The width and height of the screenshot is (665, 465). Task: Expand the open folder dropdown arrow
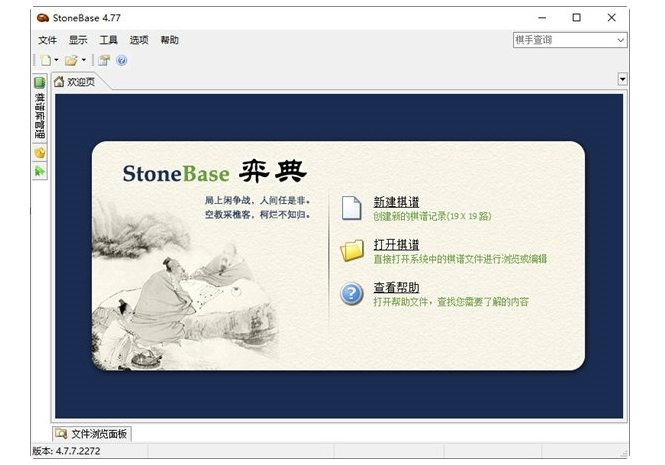(84, 60)
